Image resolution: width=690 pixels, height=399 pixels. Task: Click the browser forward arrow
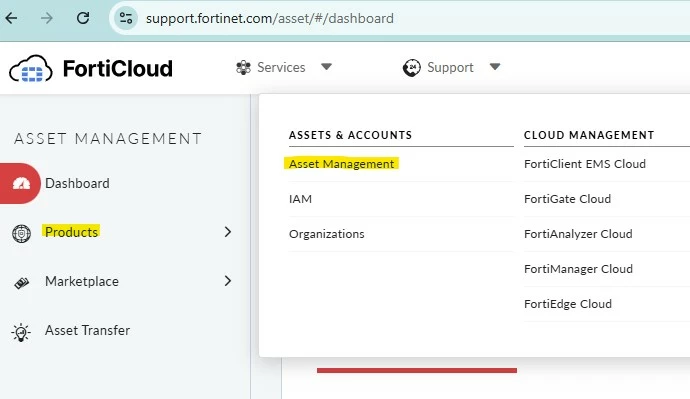click(x=47, y=18)
